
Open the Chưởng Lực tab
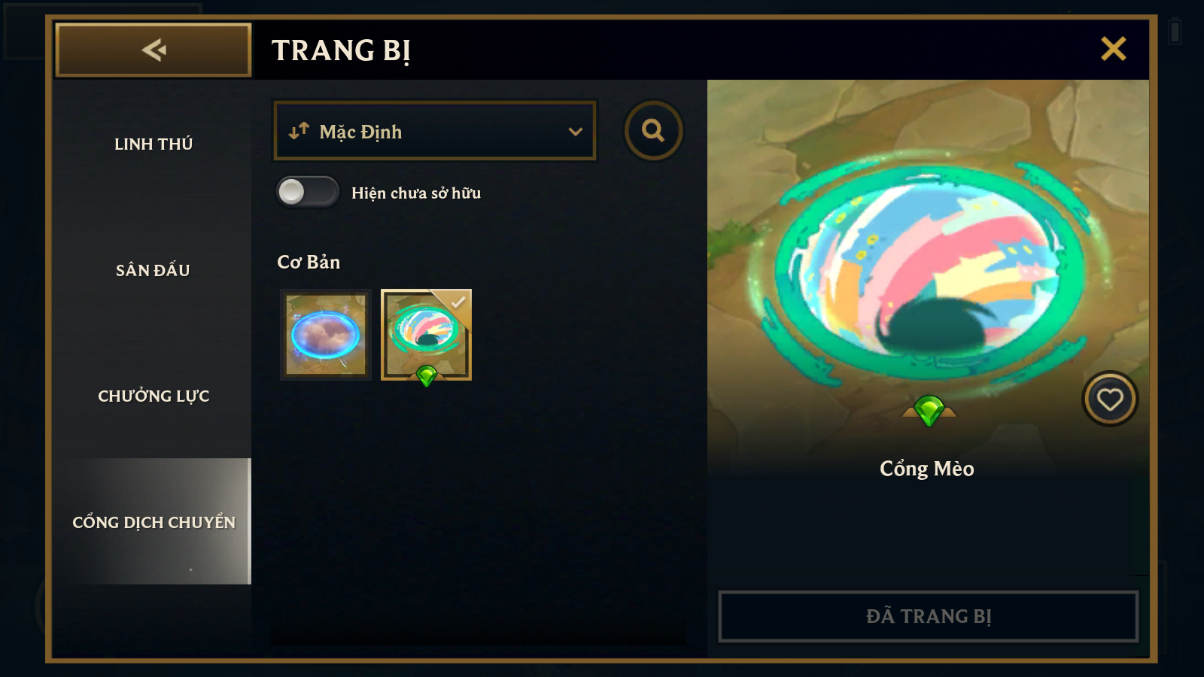pyautogui.click(x=153, y=396)
